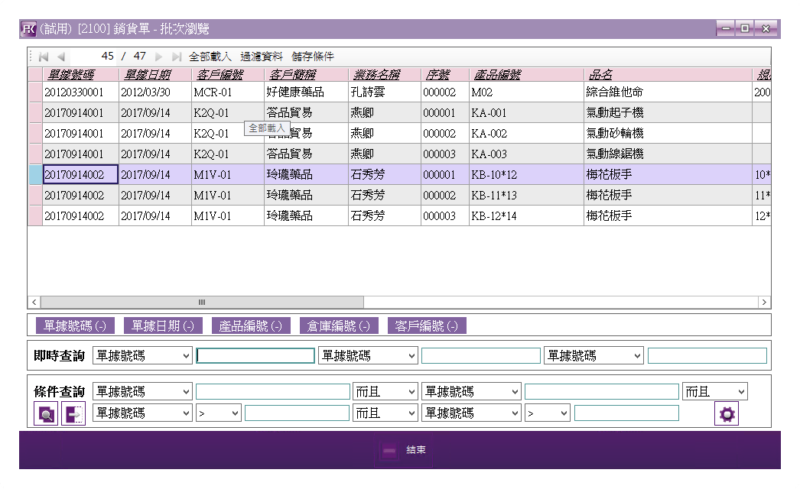This screenshot has width=800, height=489.
Task: Select cell 氣動砂輪機
Action: (668, 133)
